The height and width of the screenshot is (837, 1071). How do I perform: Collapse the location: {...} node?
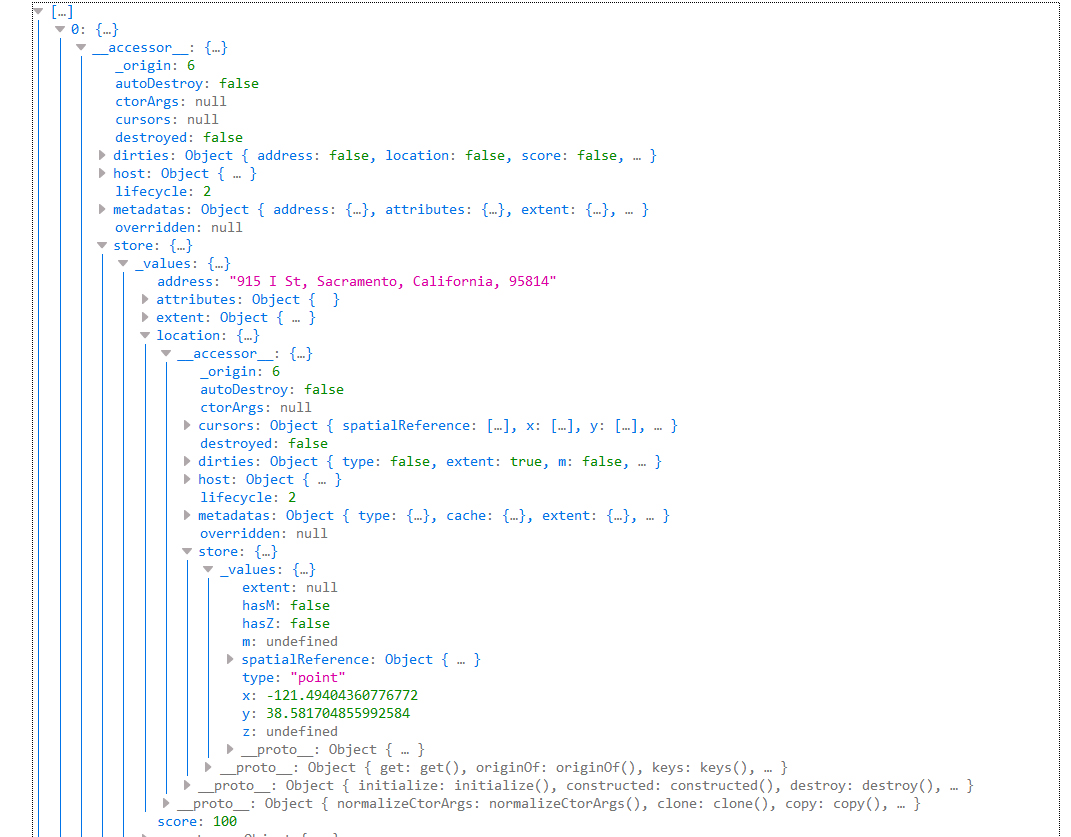click(145, 335)
